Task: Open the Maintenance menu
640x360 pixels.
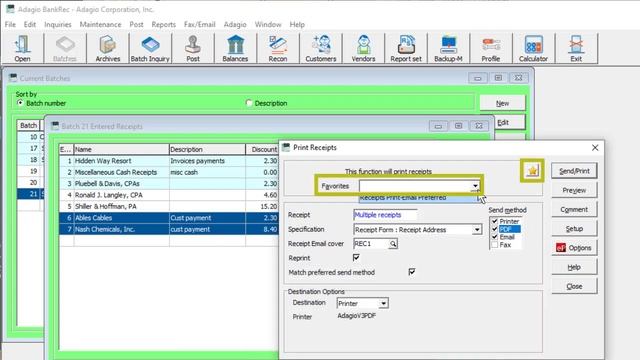Action: tap(100, 24)
